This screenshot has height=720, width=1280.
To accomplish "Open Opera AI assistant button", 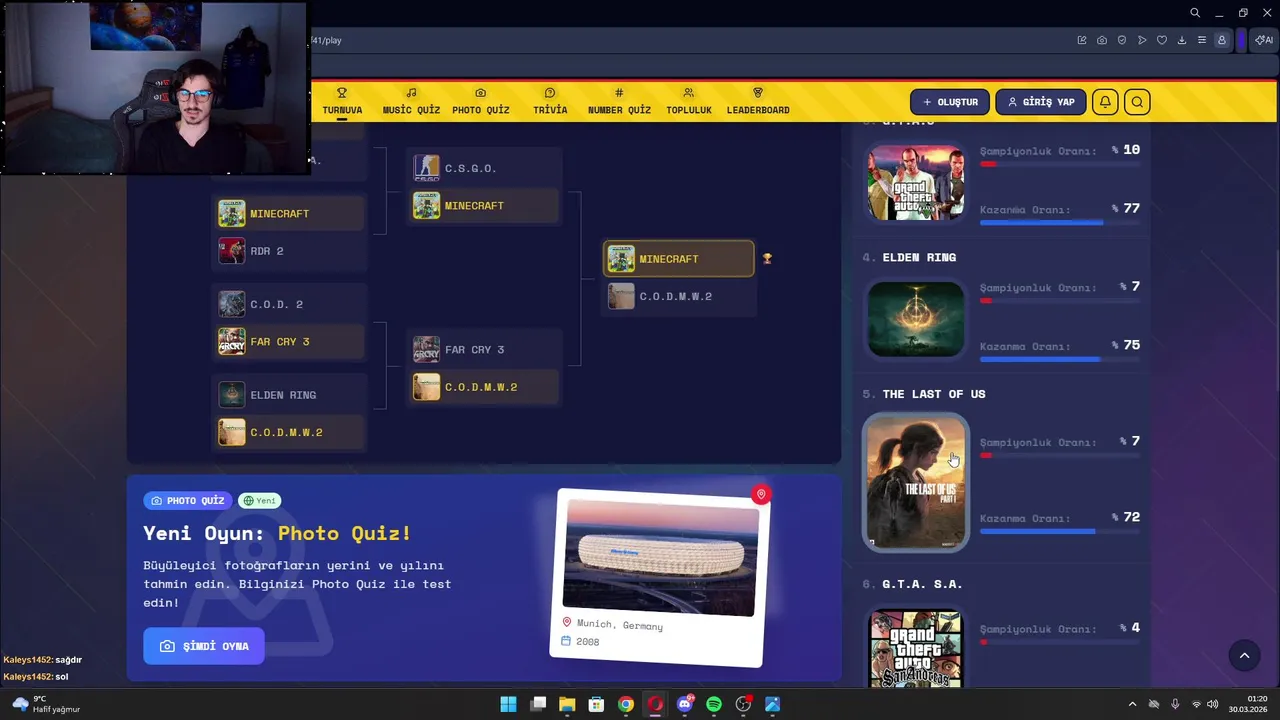I will pyautogui.click(x=1264, y=40).
